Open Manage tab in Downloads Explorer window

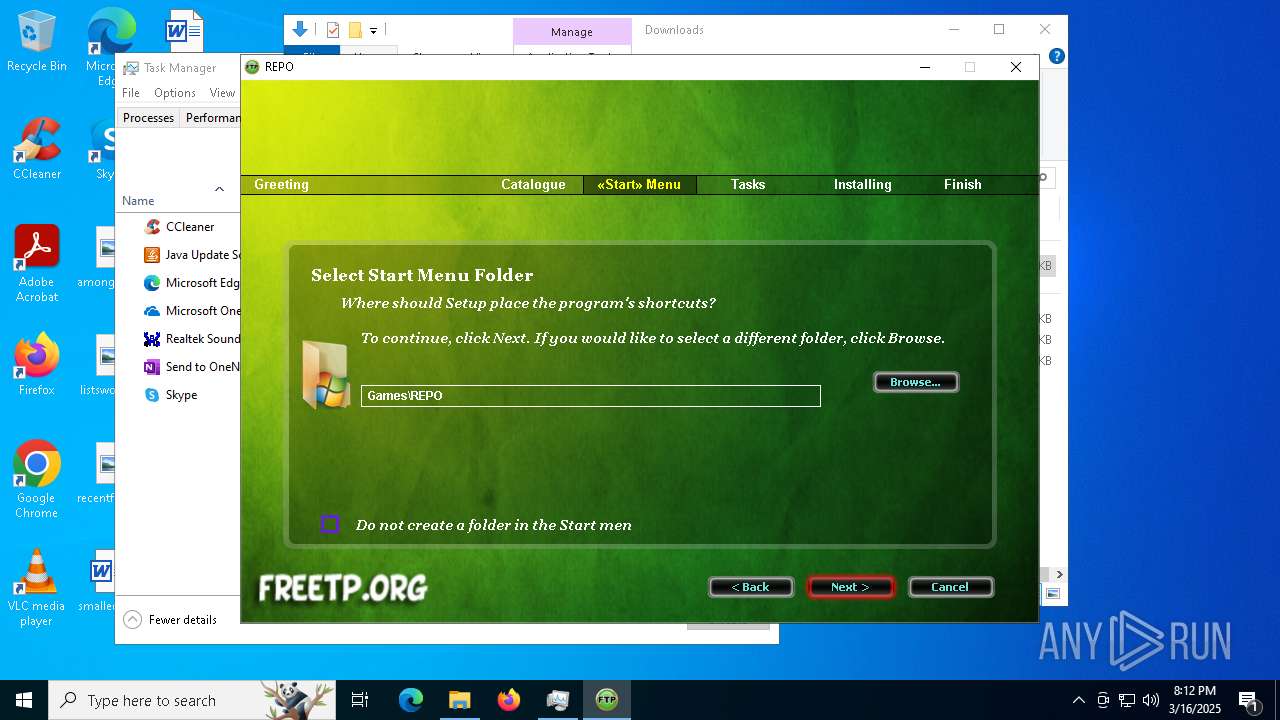pyautogui.click(x=572, y=32)
